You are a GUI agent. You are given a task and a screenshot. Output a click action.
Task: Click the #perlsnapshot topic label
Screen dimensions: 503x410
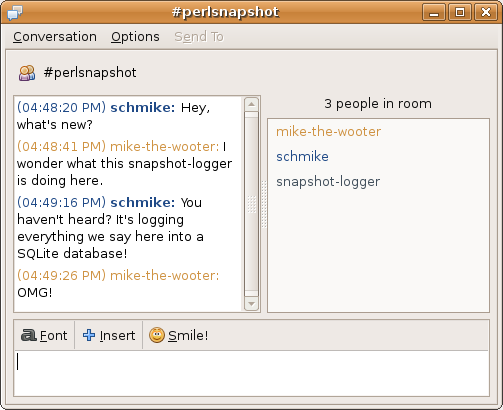[x=90, y=73]
